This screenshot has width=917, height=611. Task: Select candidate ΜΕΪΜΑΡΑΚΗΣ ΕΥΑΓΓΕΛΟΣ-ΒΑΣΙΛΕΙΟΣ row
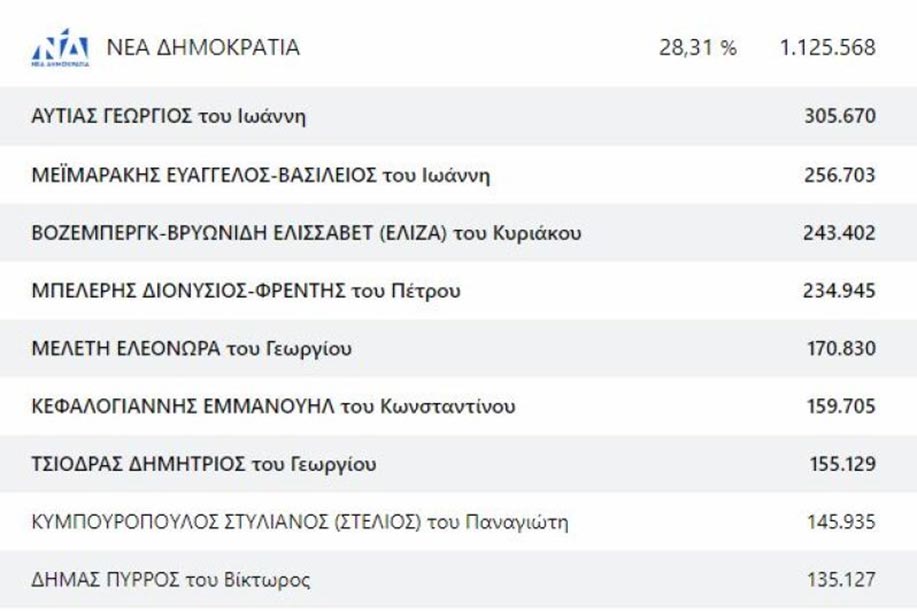[458, 174]
